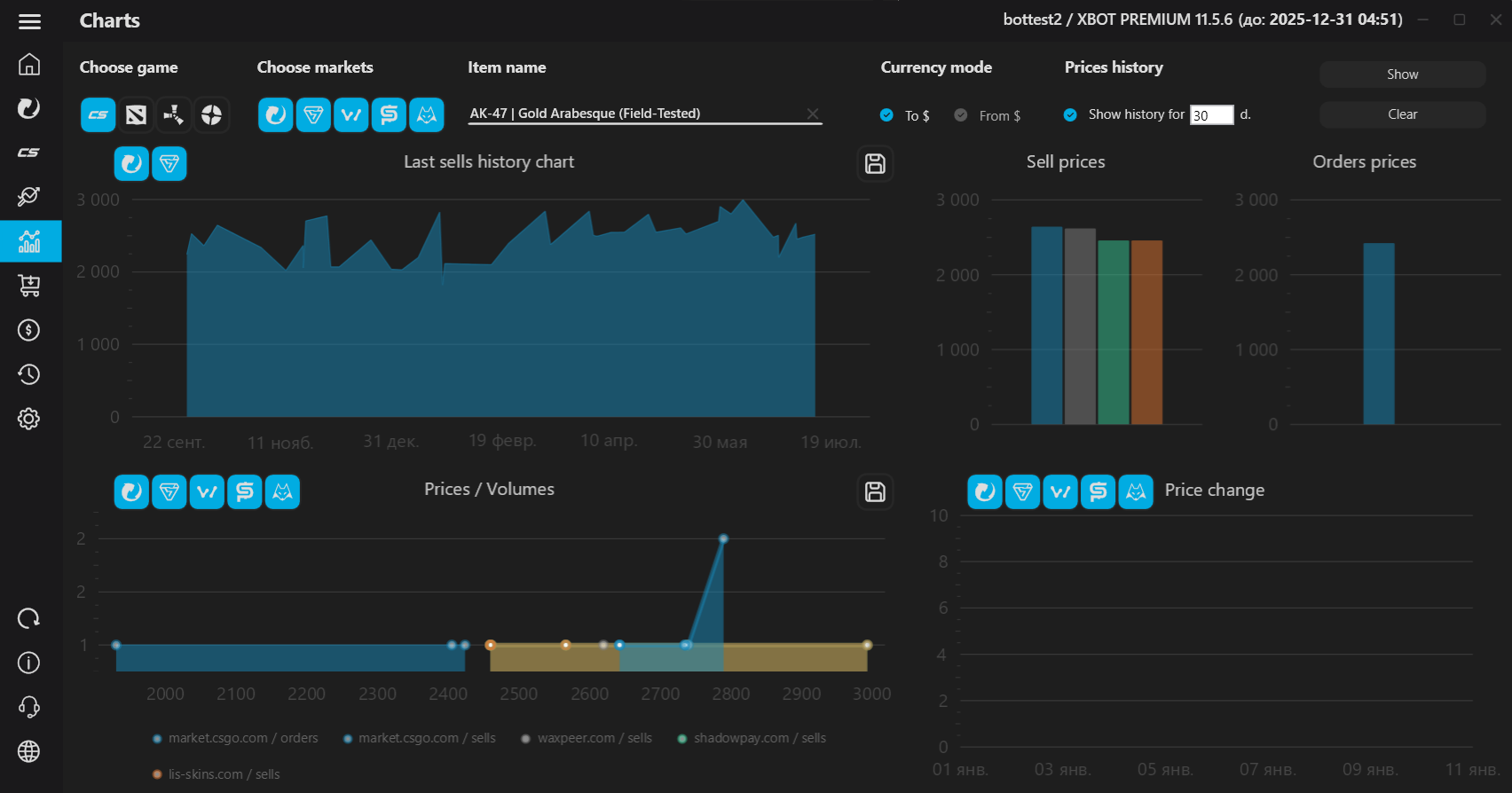Toggle the Waxpeer market under Choose markets
Screen dimensions: 1512x793
pyautogui.click(x=351, y=114)
